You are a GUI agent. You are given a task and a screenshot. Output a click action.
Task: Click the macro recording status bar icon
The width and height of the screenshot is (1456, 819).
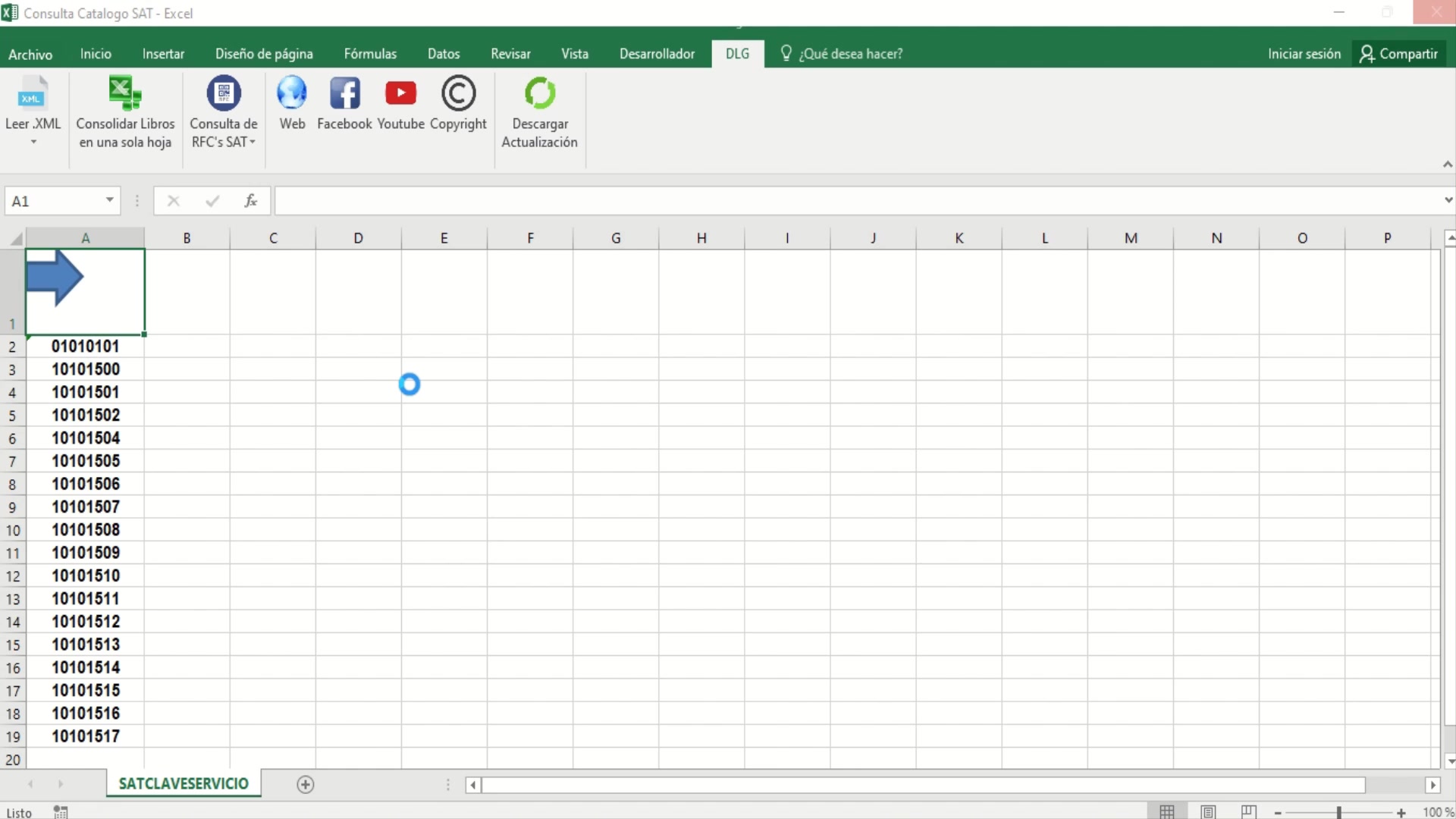(x=61, y=812)
